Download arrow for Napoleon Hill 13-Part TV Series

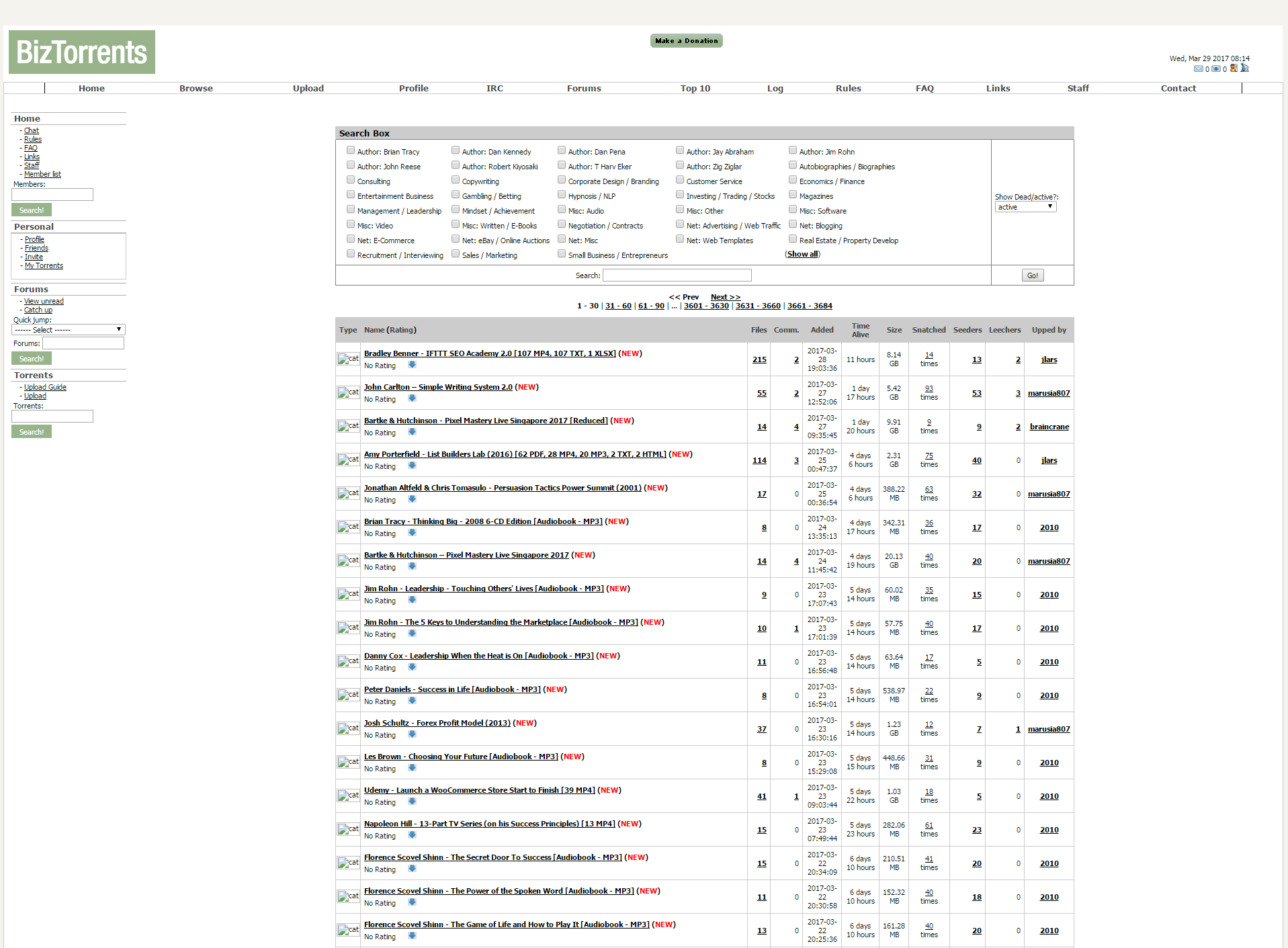(x=412, y=835)
